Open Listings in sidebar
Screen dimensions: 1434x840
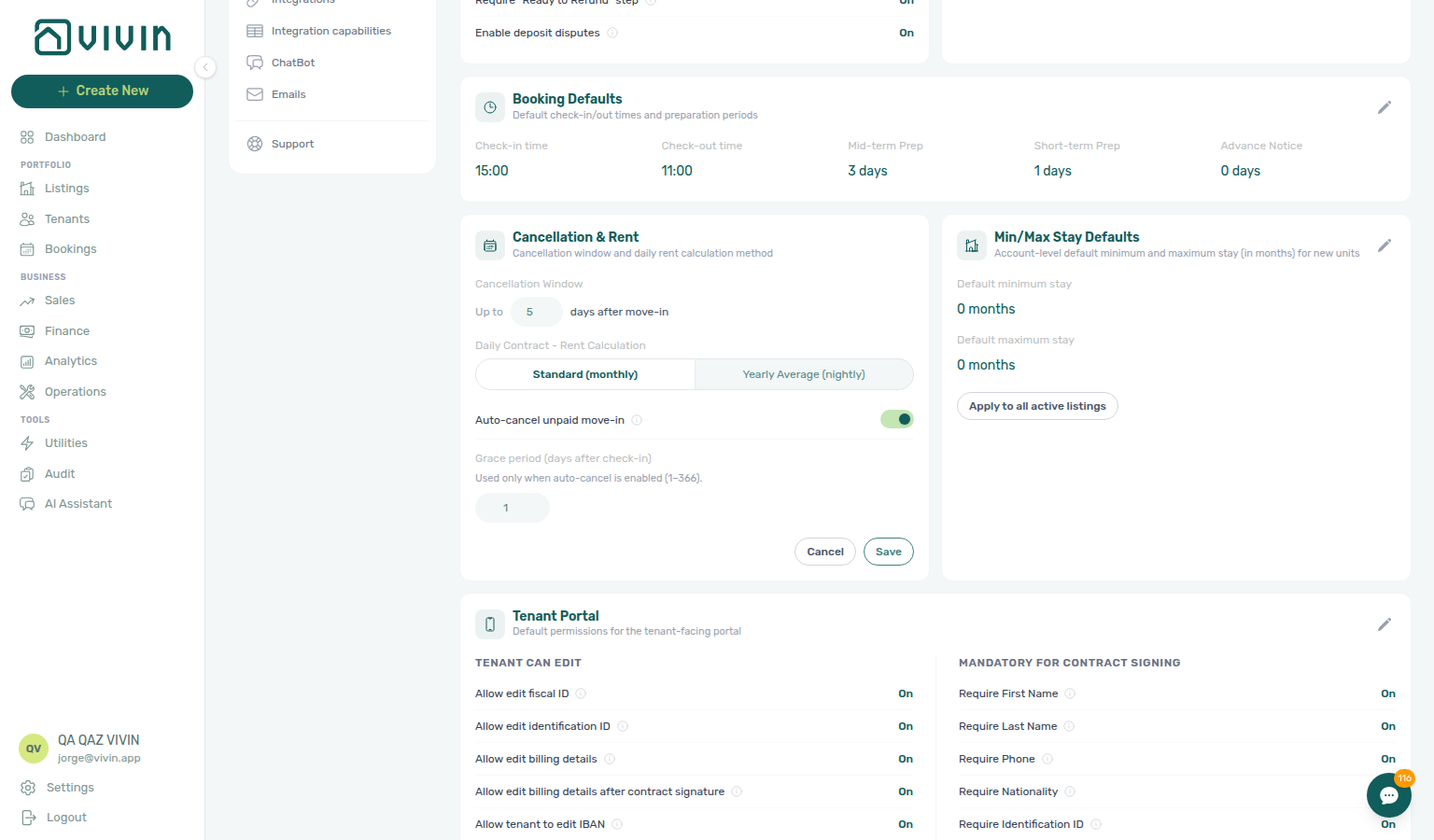tap(67, 189)
